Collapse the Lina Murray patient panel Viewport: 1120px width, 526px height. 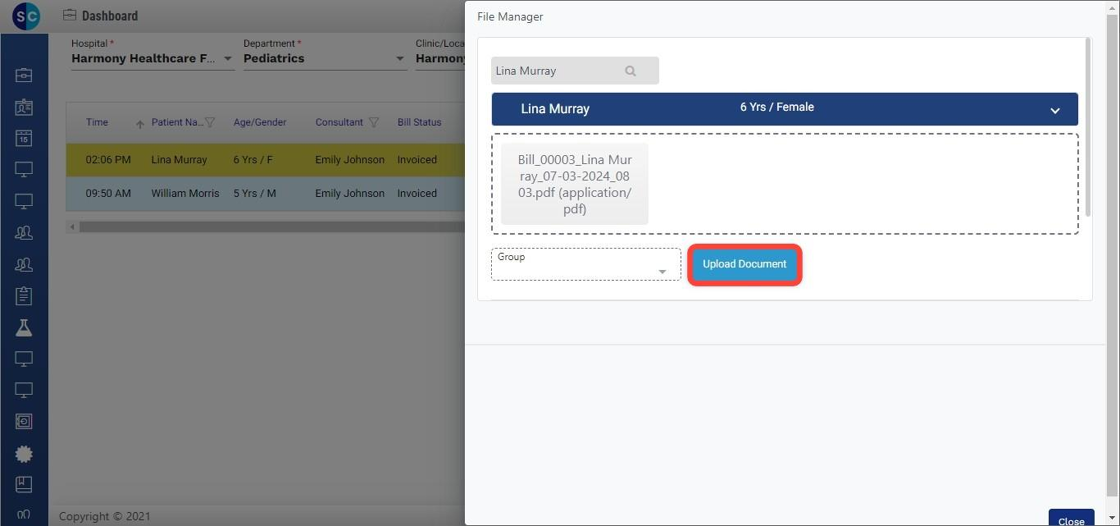(x=1054, y=110)
